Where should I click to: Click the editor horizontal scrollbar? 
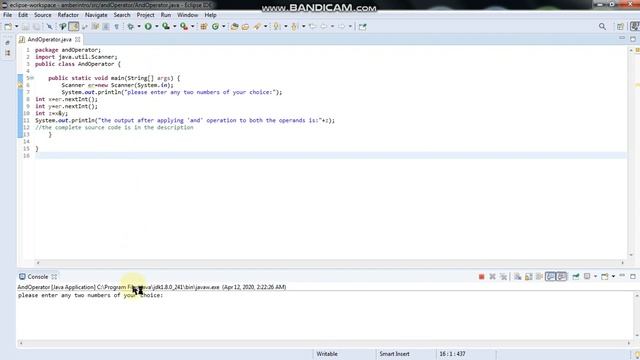[330, 263]
